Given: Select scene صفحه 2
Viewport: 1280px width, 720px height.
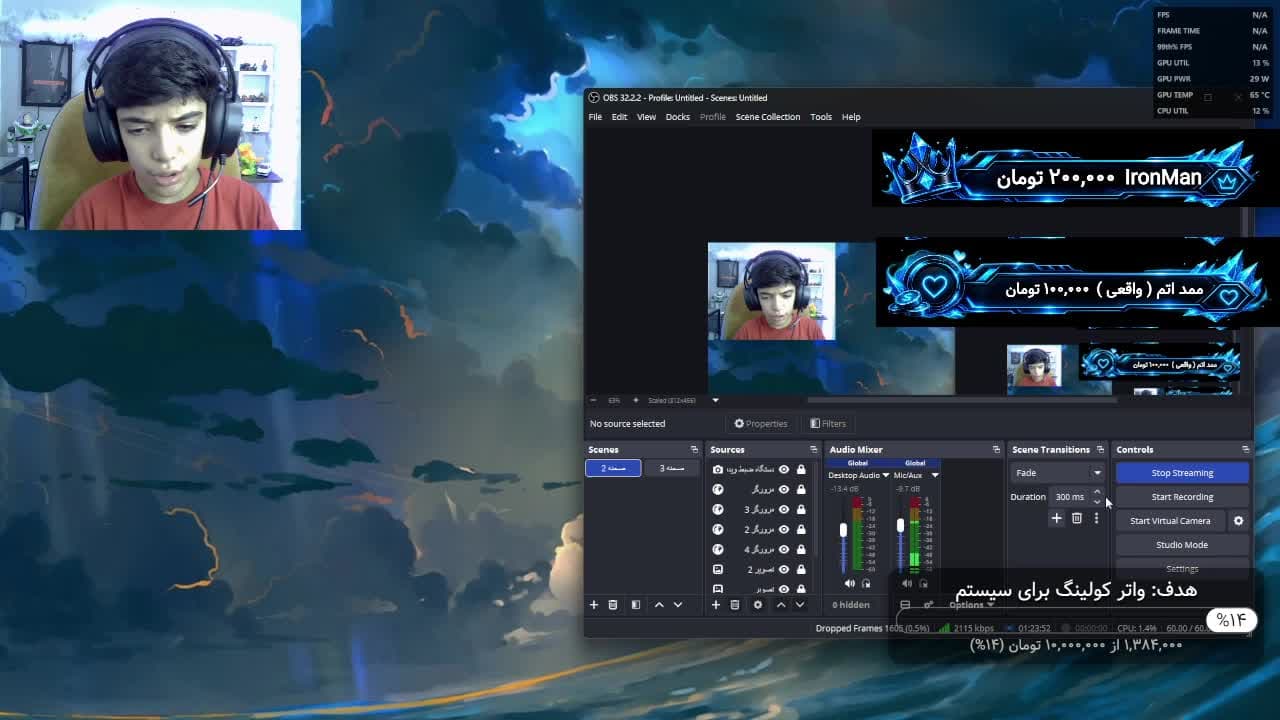Looking at the screenshot, I should 613,468.
